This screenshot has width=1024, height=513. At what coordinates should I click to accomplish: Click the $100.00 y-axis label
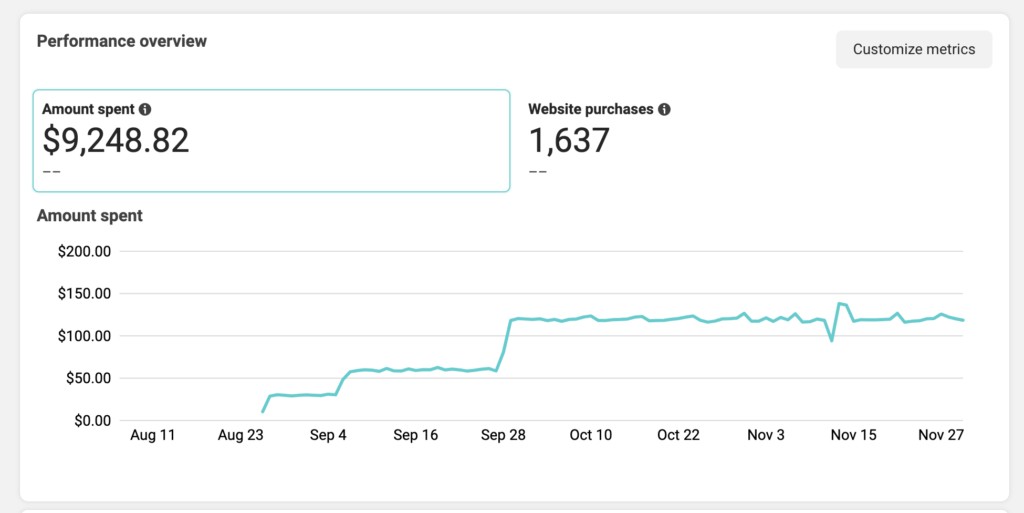tap(85, 336)
